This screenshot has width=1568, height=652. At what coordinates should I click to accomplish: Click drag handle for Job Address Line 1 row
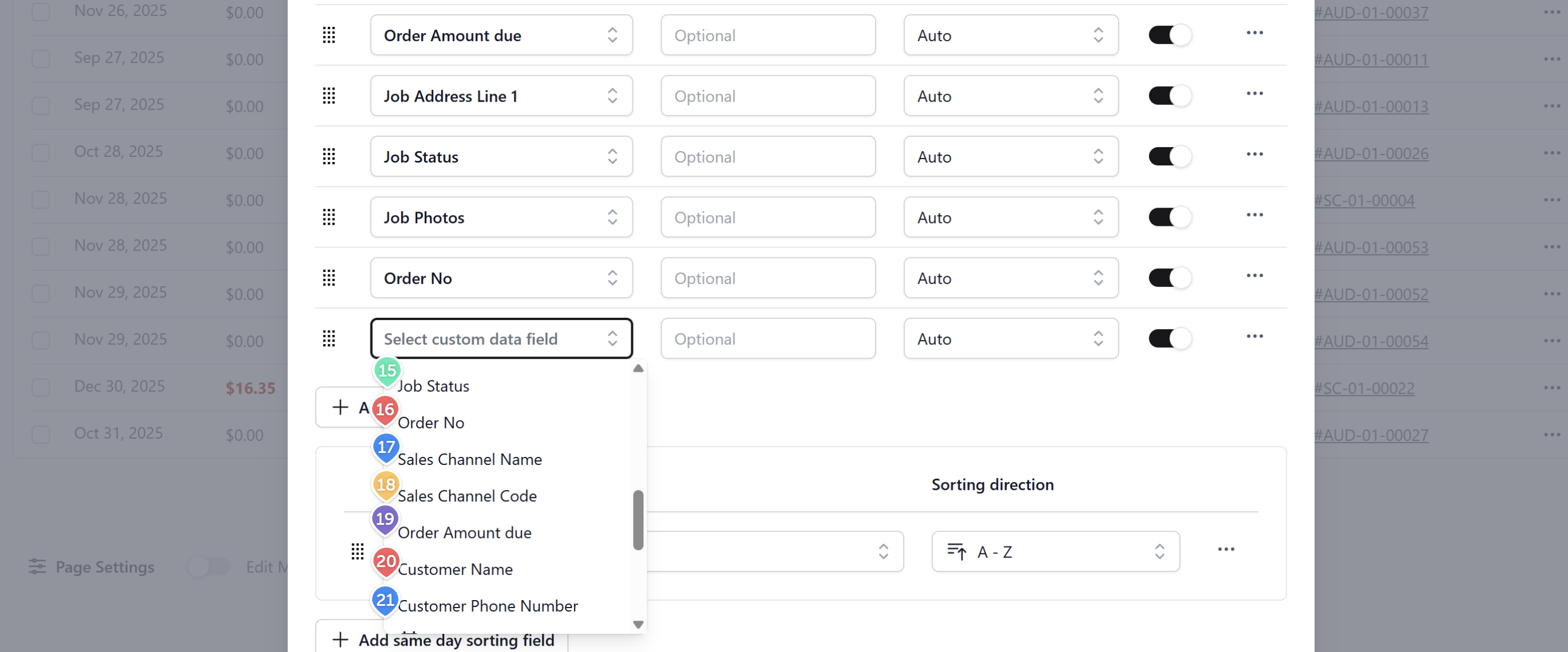(x=329, y=96)
